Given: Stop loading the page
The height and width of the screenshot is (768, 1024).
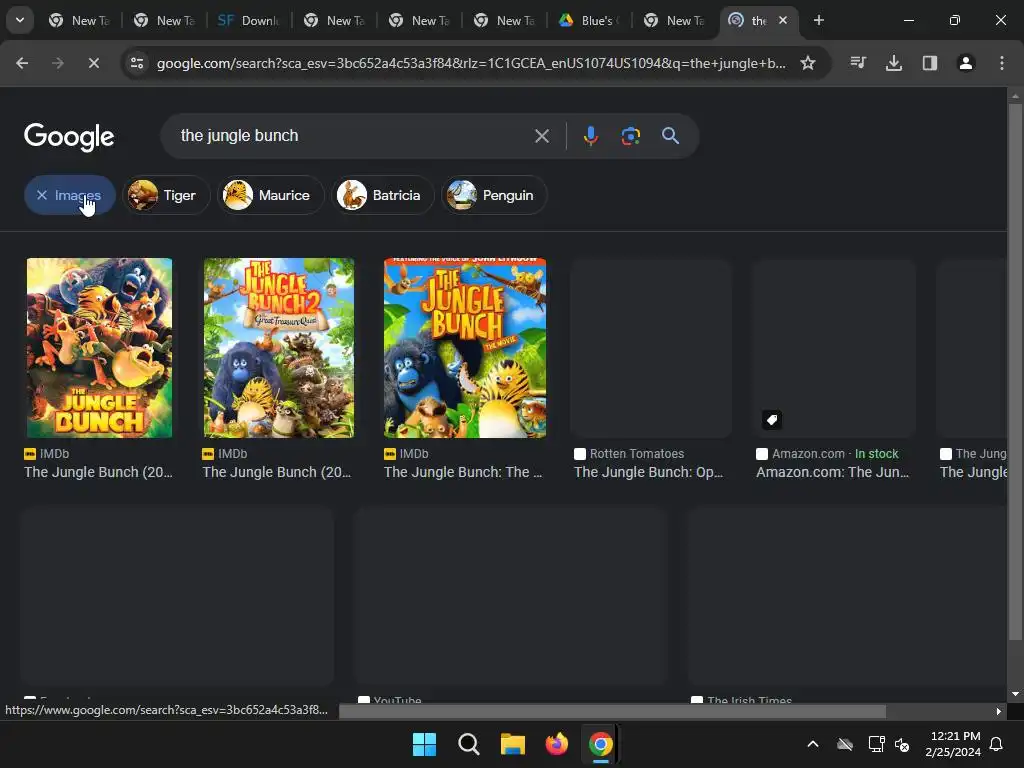Looking at the screenshot, I should coord(93,63).
